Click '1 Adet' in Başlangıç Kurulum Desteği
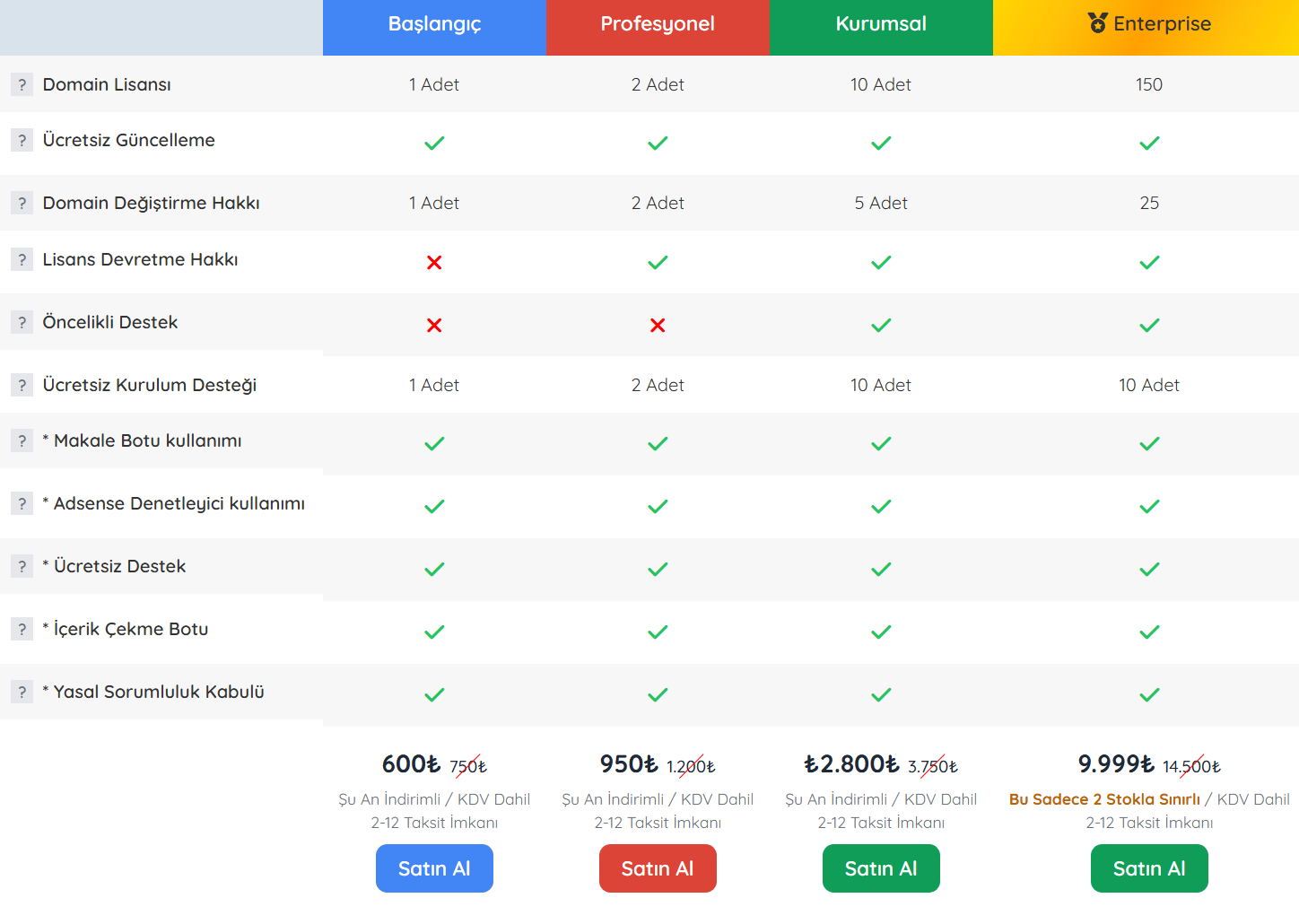Viewport: 1299px width, 924px height. [x=434, y=385]
